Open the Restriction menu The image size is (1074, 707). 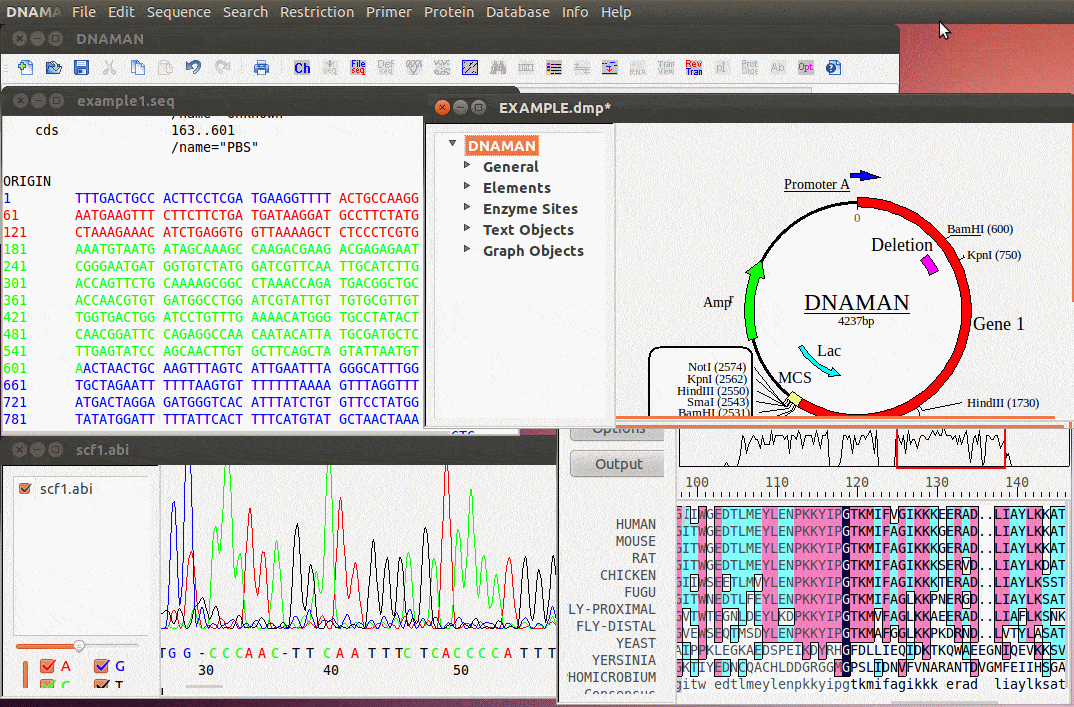[x=317, y=12]
